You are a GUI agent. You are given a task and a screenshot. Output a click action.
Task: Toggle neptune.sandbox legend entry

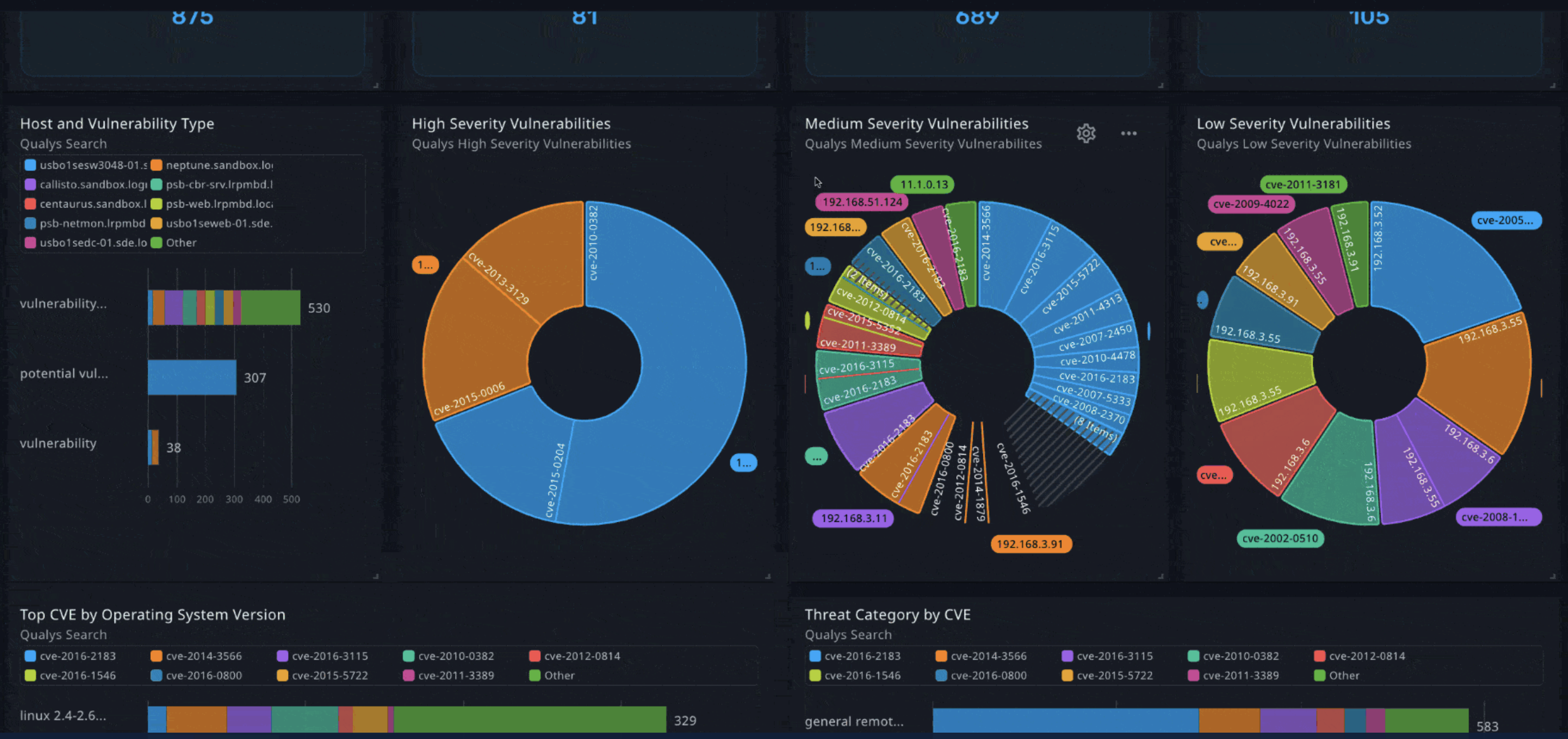(212, 165)
